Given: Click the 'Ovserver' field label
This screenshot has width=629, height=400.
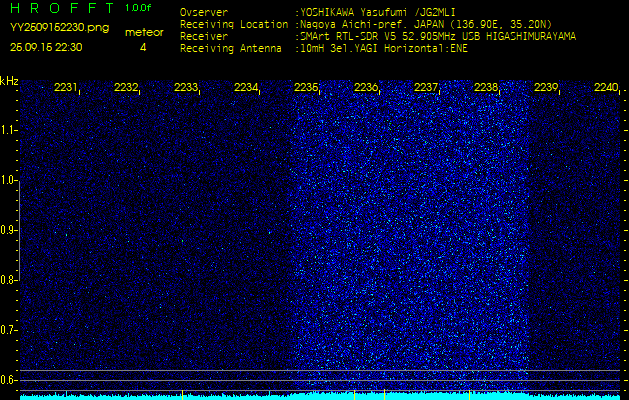Looking at the screenshot, I should pos(204,12).
